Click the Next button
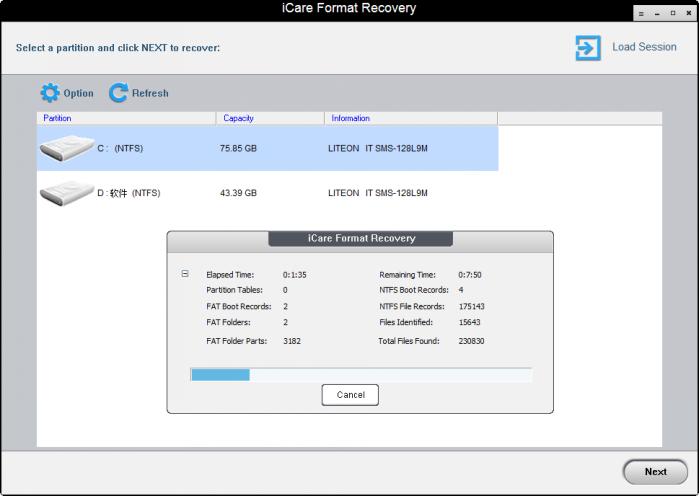 point(655,471)
